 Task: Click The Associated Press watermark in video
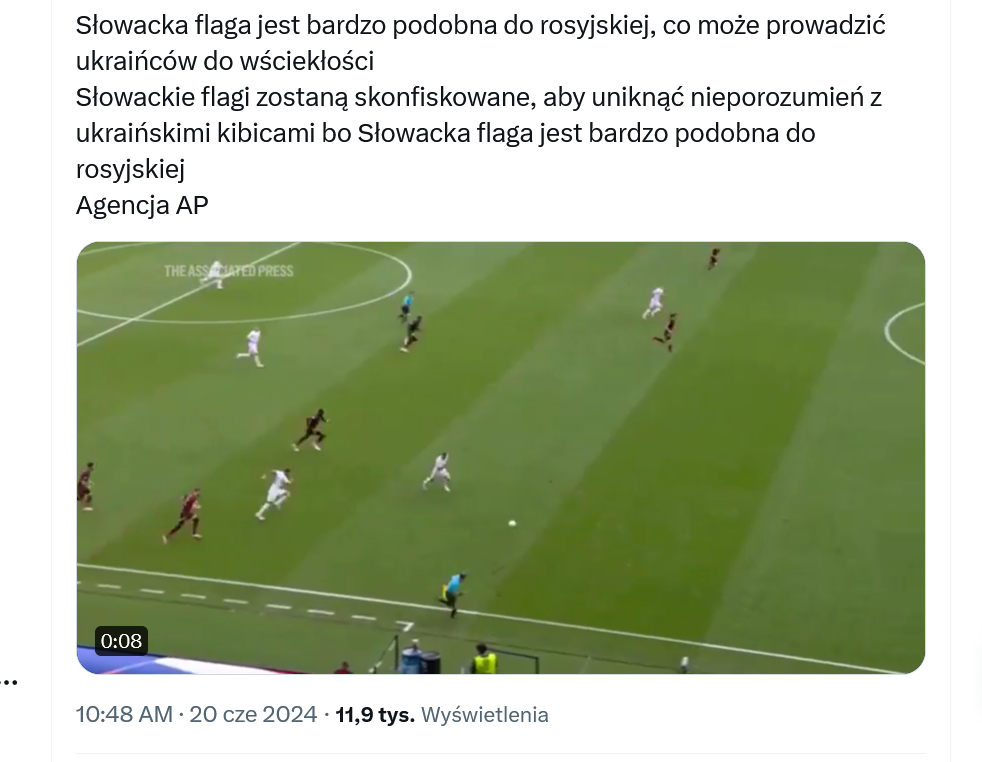[x=229, y=271]
